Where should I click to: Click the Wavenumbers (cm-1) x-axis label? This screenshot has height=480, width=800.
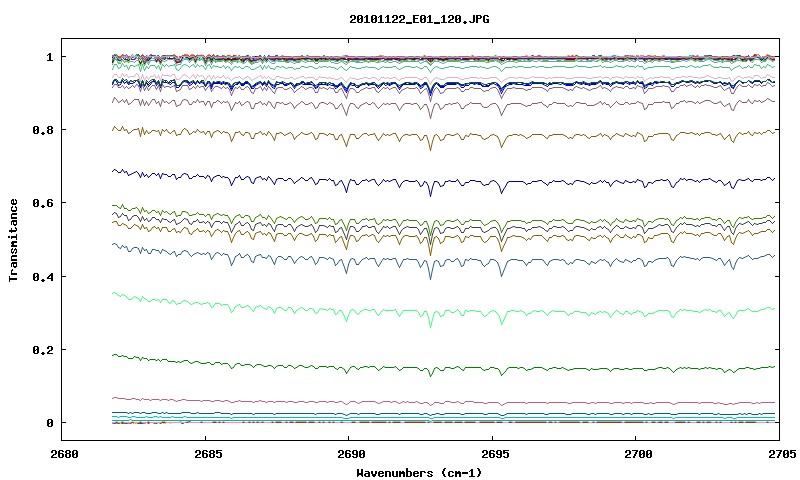(419, 473)
